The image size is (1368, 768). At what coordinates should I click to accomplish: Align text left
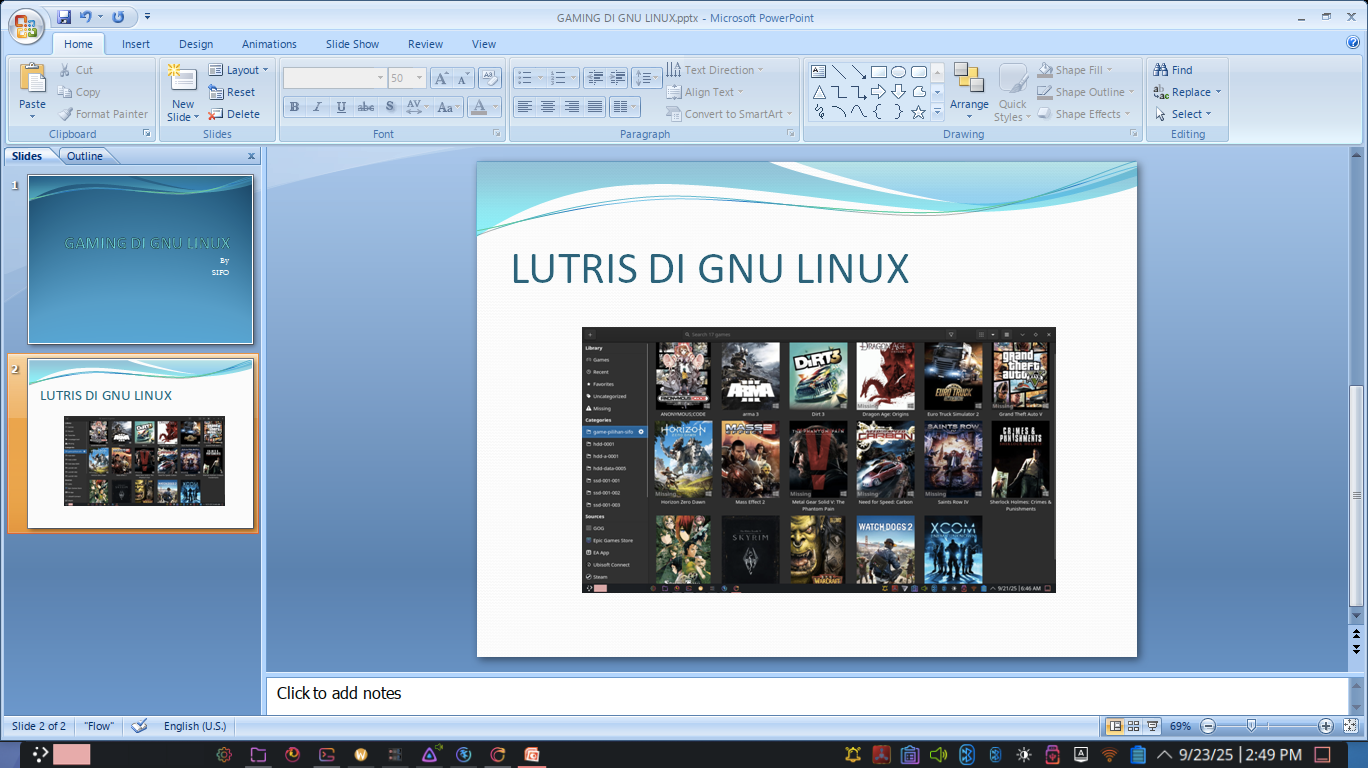point(524,107)
